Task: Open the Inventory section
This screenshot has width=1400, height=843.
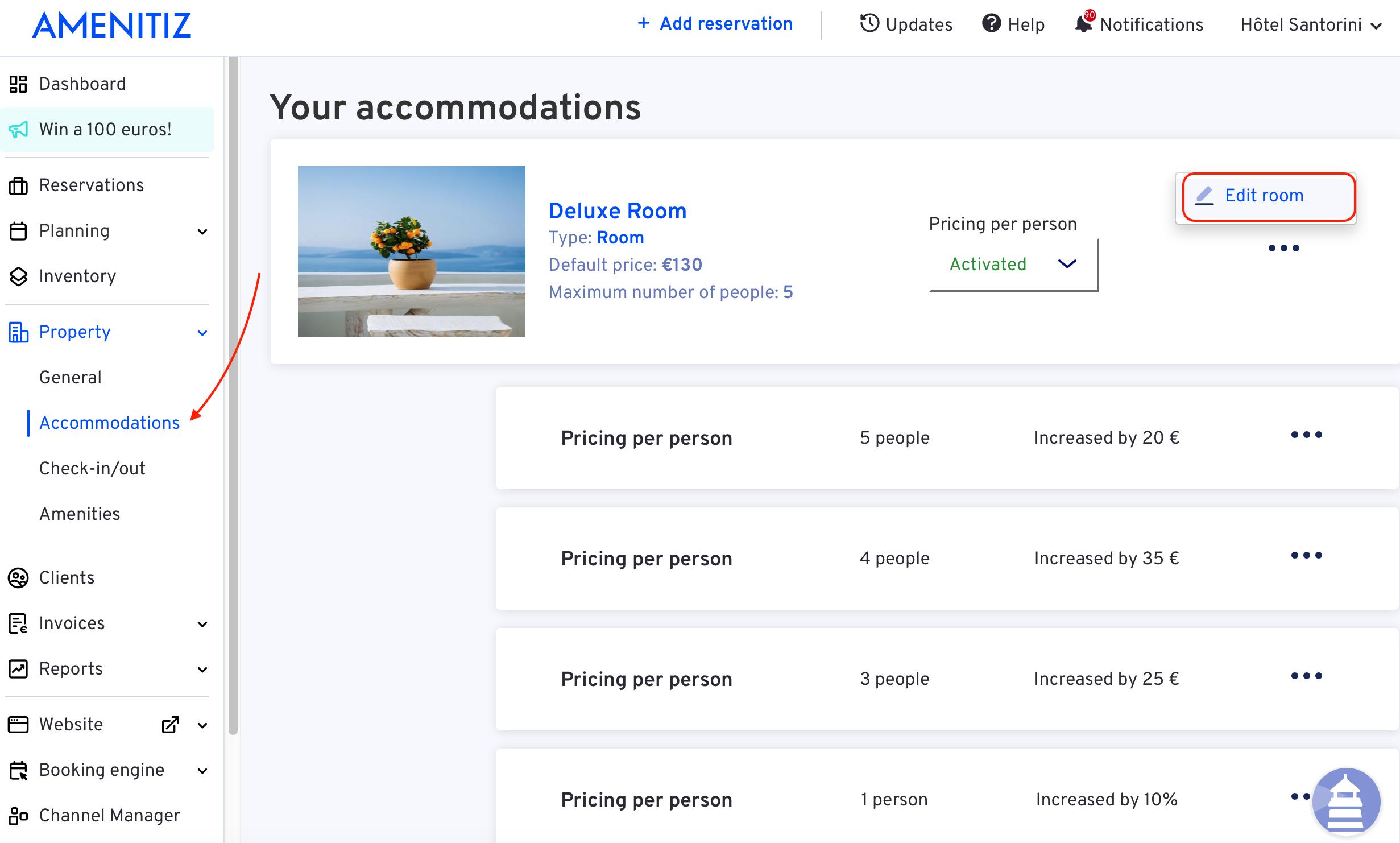Action: pyautogui.click(x=77, y=276)
